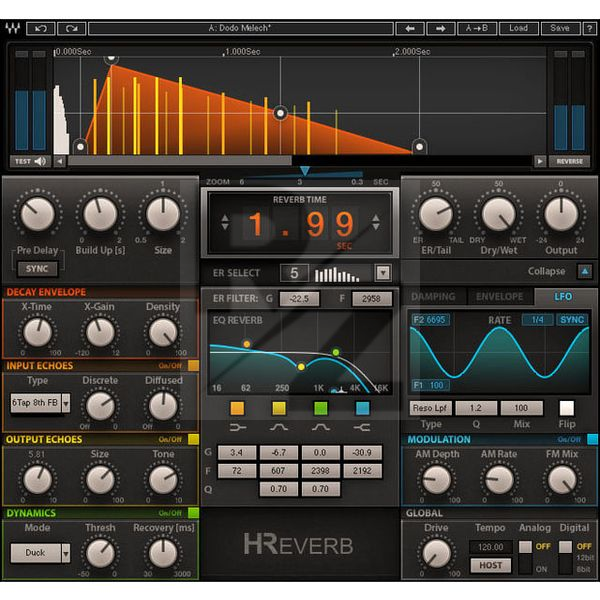This screenshot has width=600, height=600.
Task: Open Dynamics Mode dropdown arrow
Action: pos(66,553)
